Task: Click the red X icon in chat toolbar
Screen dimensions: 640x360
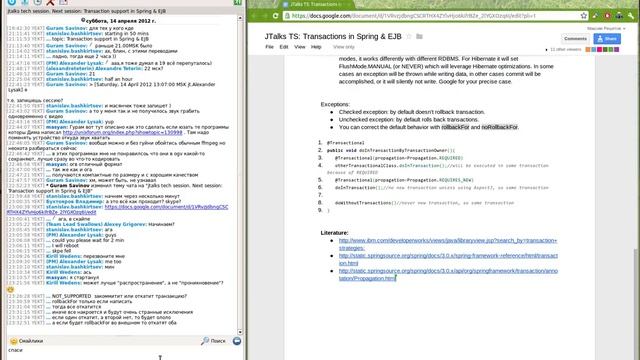Action: coord(50,2)
